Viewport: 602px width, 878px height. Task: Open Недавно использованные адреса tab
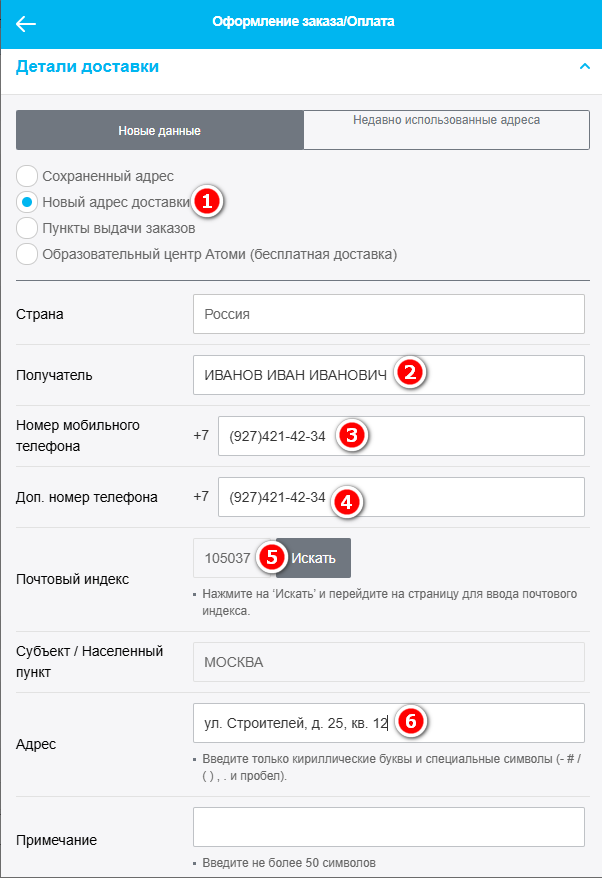pos(446,130)
